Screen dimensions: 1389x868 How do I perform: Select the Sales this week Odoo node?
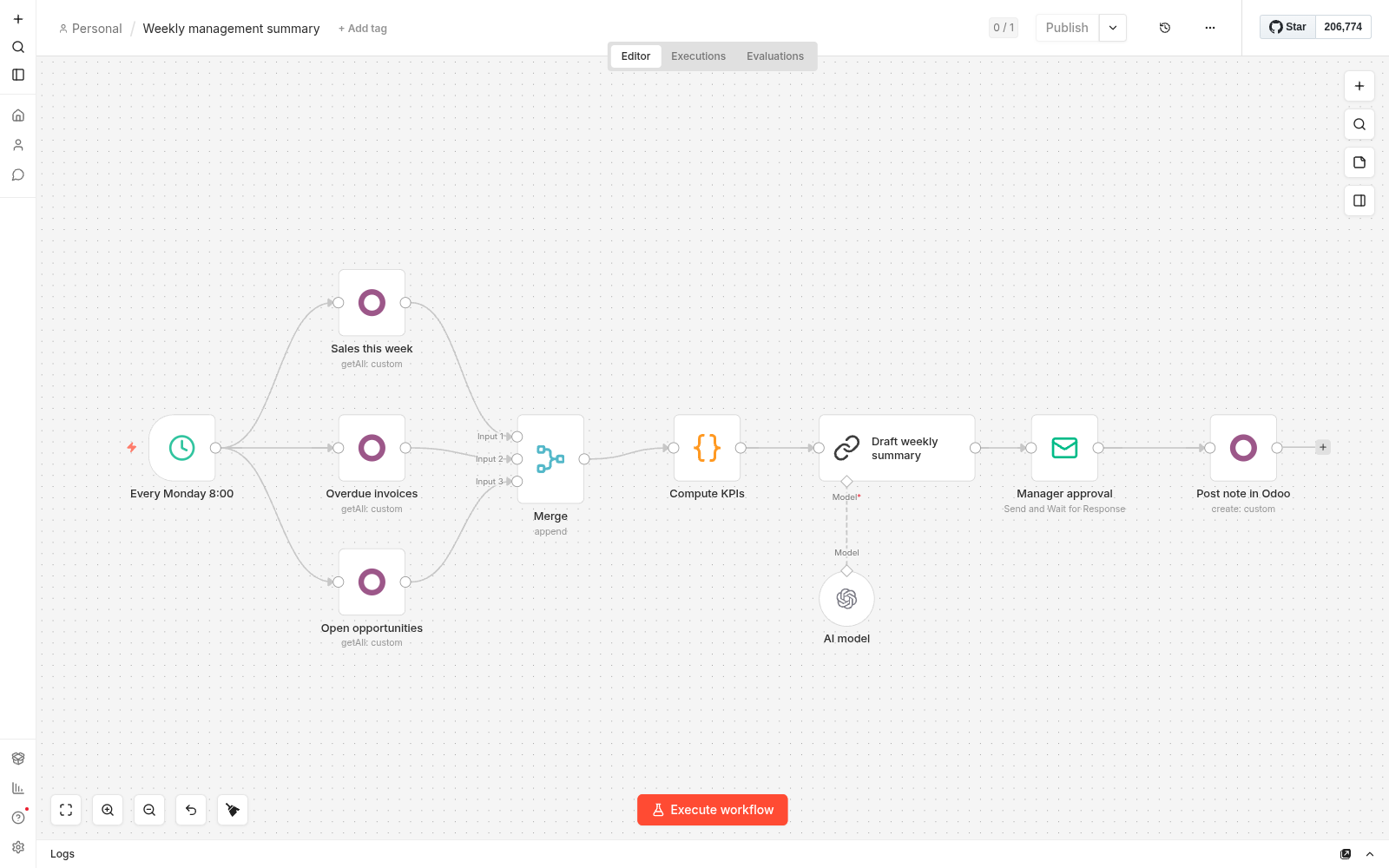click(x=372, y=303)
